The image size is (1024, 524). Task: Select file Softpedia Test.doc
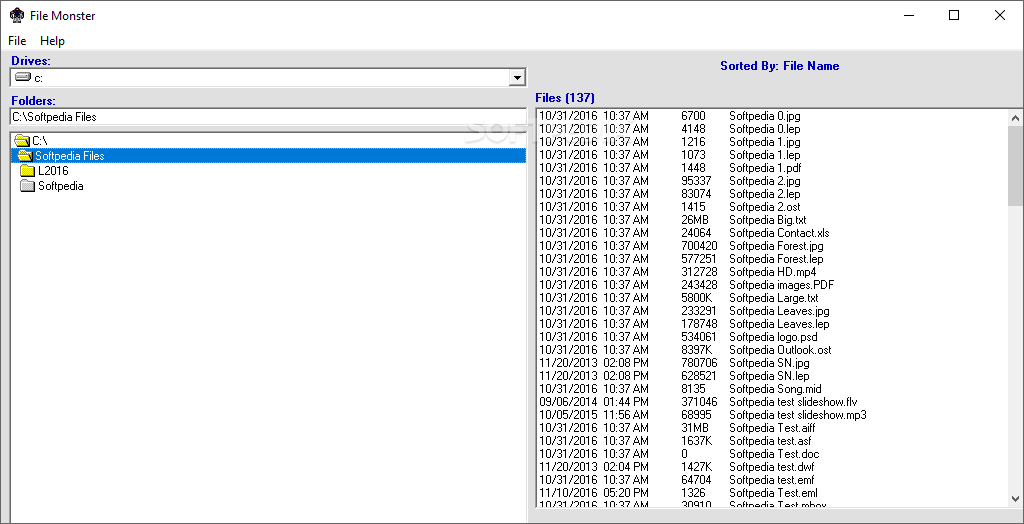point(775,454)
